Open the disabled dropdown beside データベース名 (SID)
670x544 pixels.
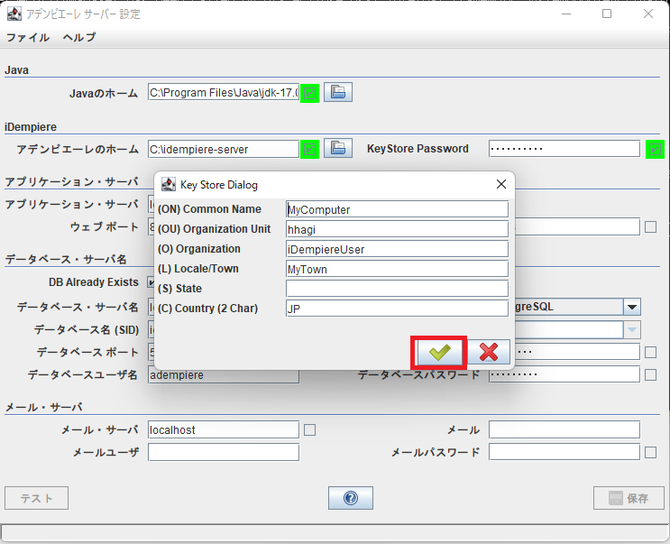(632, 329)
